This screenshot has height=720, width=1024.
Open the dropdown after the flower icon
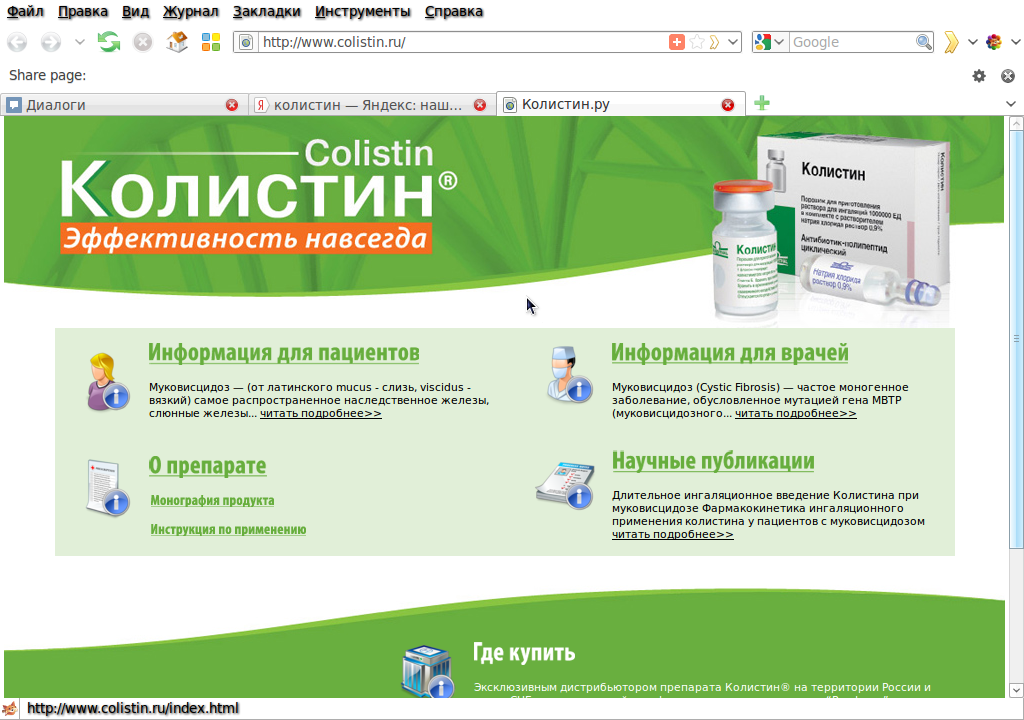[x=1016, y=42]
